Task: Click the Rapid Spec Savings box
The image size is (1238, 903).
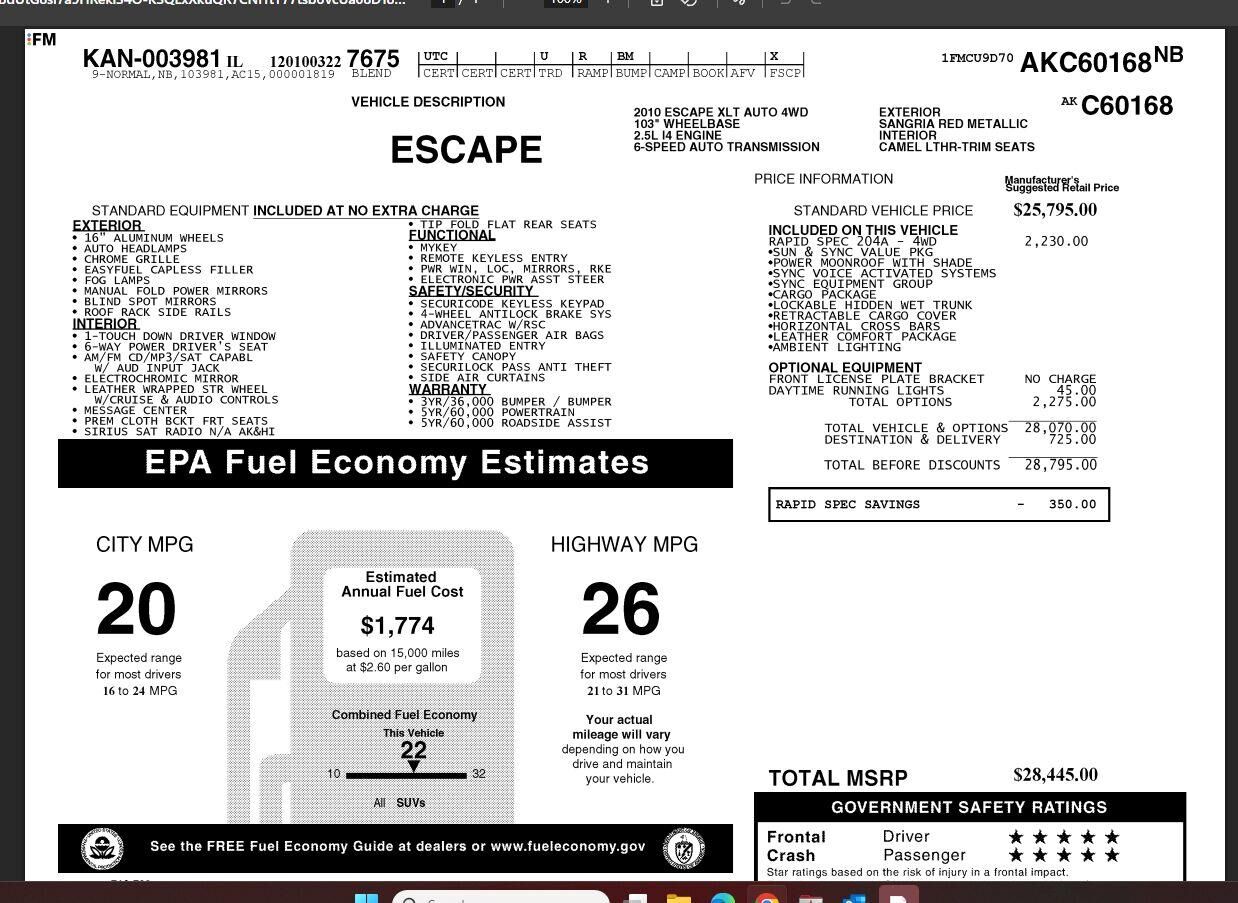Action: [x=939, y=504]
